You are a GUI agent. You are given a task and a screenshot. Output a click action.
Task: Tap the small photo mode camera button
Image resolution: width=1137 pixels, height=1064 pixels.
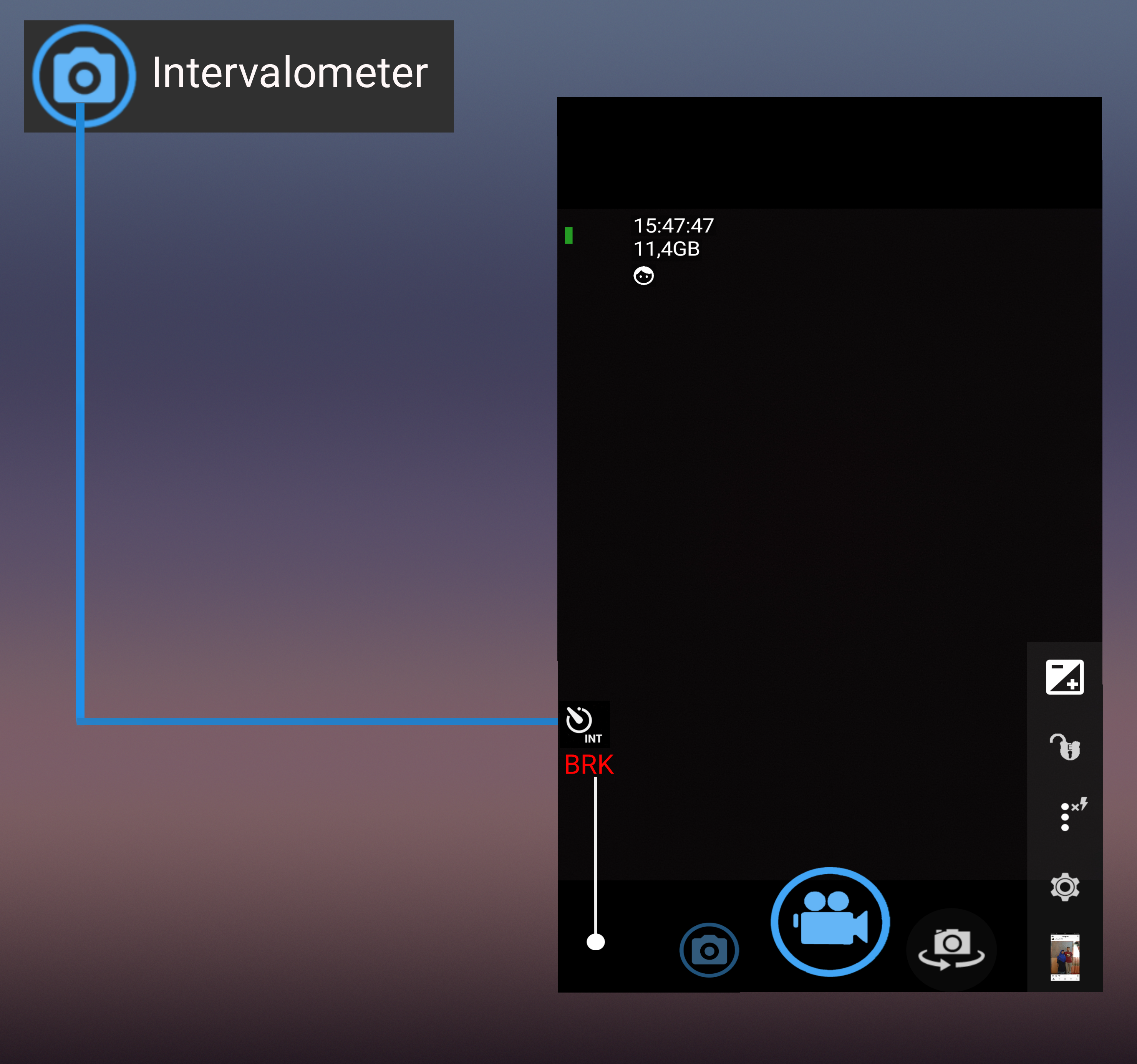(709, 950)
